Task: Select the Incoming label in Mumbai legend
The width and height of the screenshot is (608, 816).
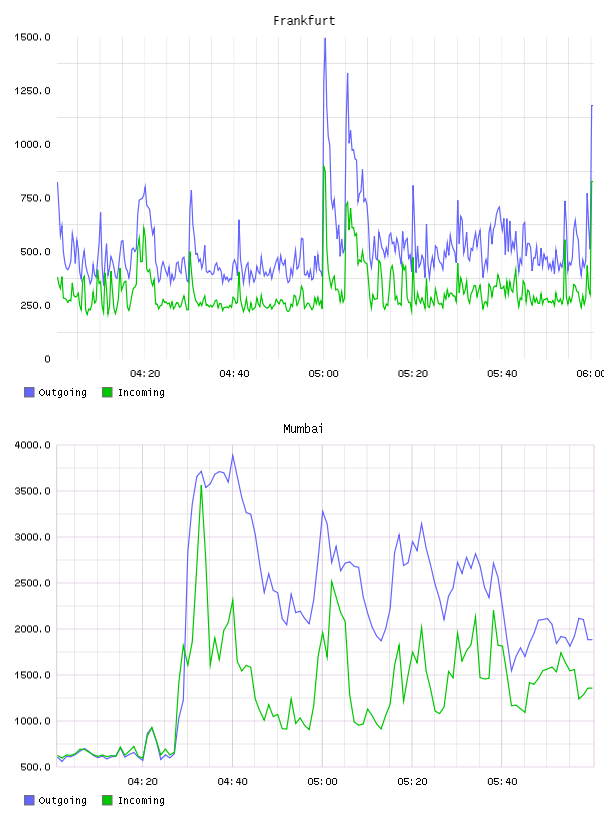Action: tap(141, 801)
